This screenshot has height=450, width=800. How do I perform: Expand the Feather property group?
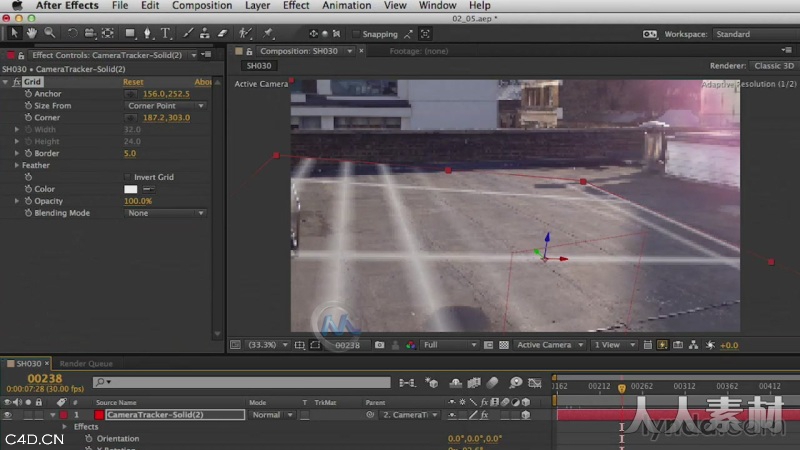[17, 165]
